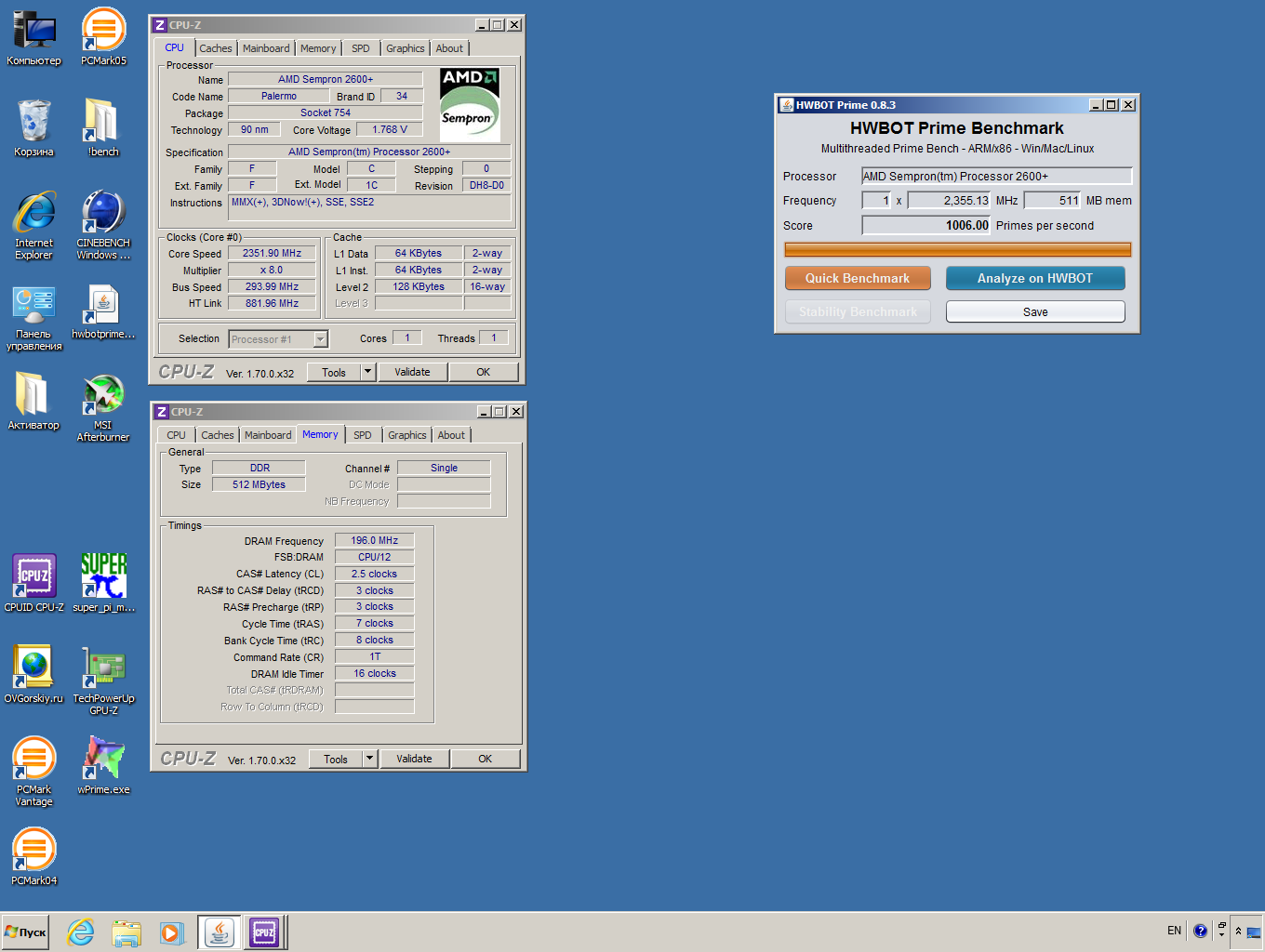Click the CPU/12 FSB:DRAM value

375,557
